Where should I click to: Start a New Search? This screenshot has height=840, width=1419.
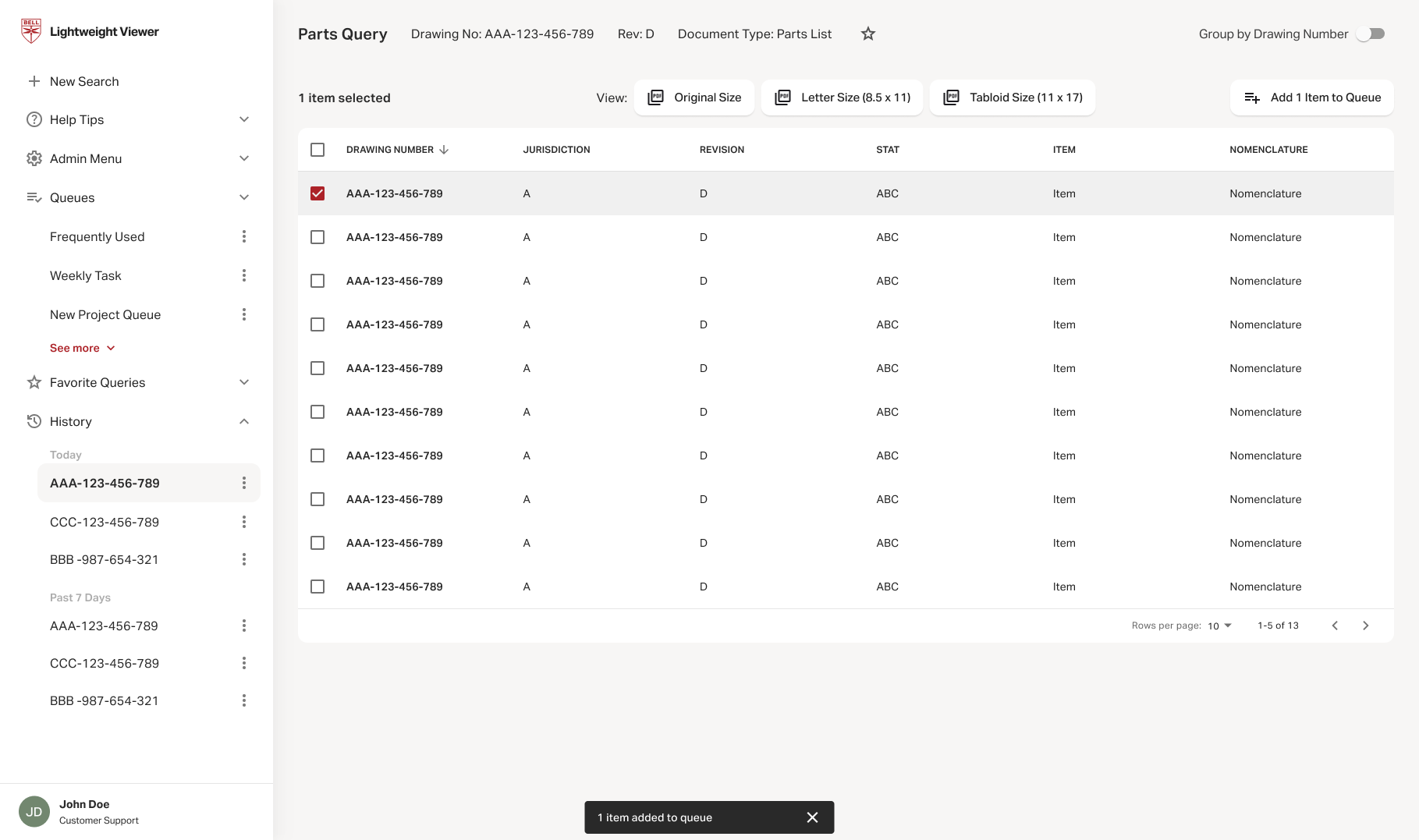(x=73, y=81)
